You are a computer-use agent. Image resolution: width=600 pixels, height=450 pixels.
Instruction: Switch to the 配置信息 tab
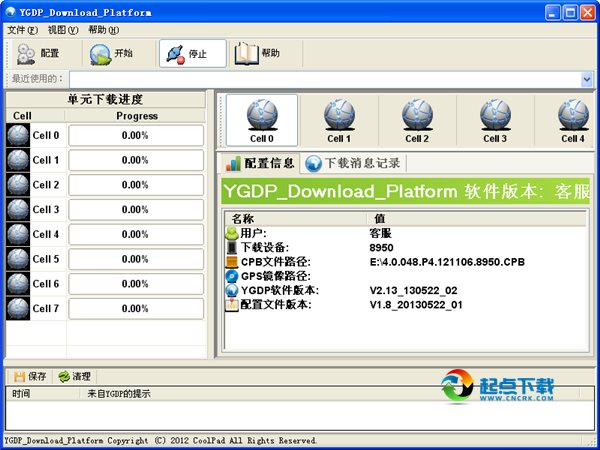pyautogui.click(x=260, y=163)
